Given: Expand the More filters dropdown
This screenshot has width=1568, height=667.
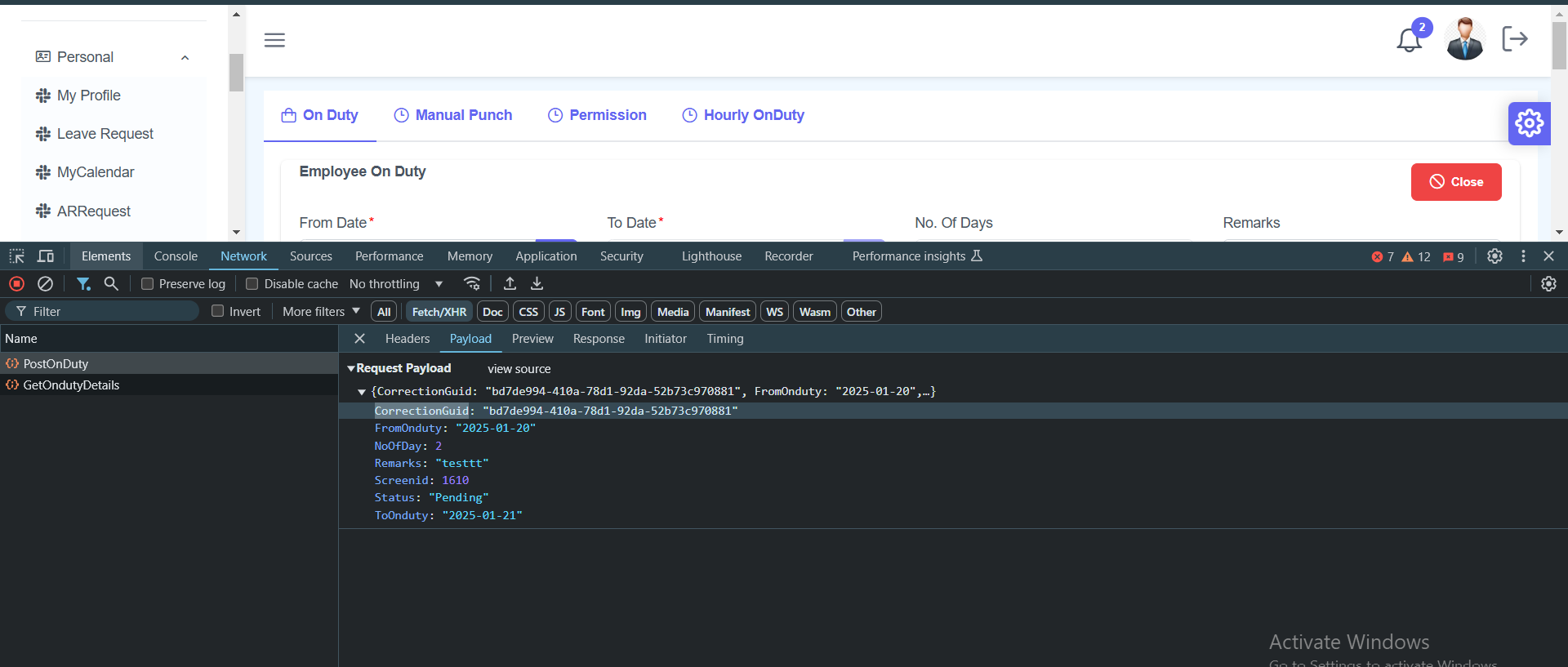Looking at the screenshot, I should click(x=321, y=311).
